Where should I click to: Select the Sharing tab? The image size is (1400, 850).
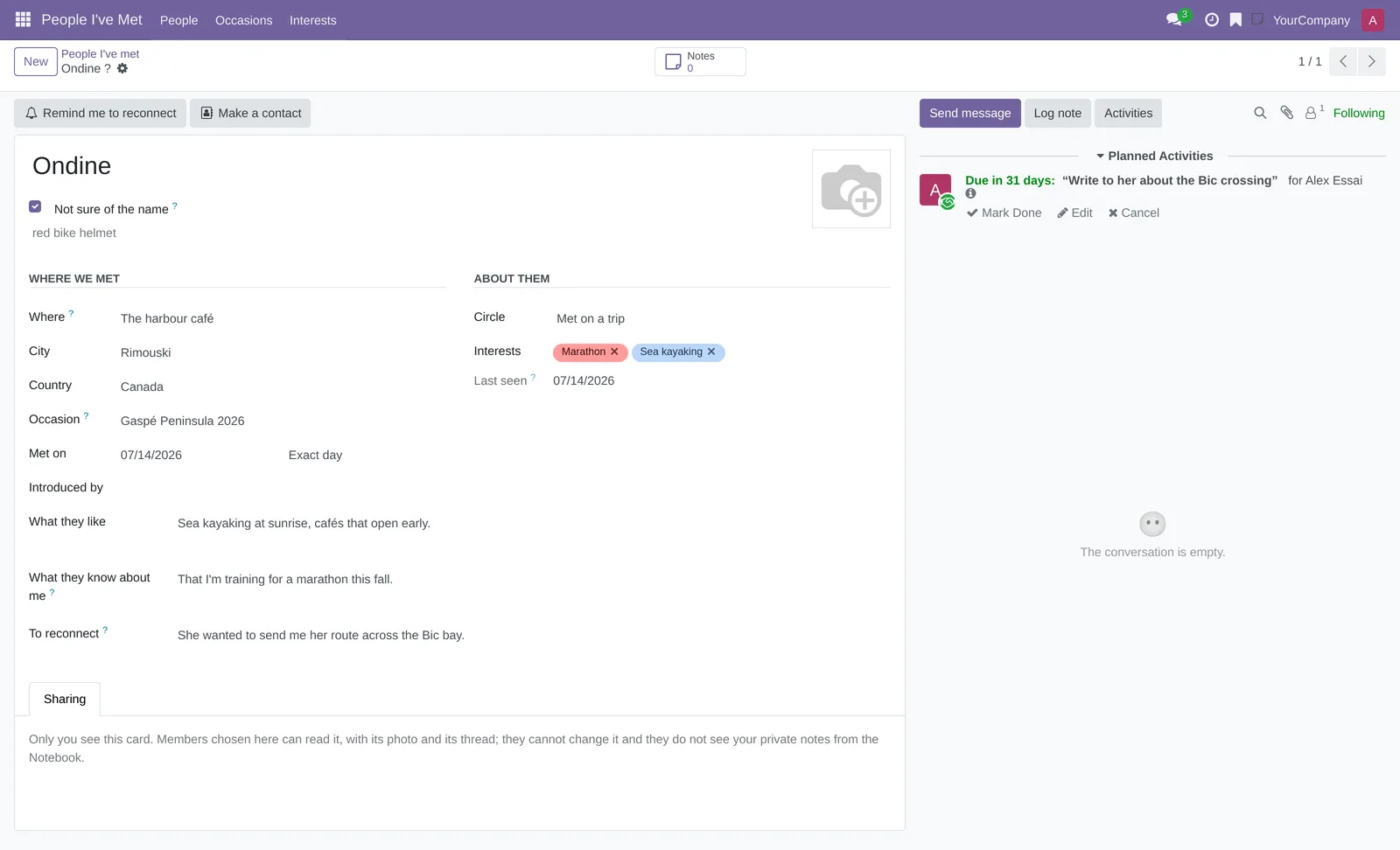(x=65, y=699)
